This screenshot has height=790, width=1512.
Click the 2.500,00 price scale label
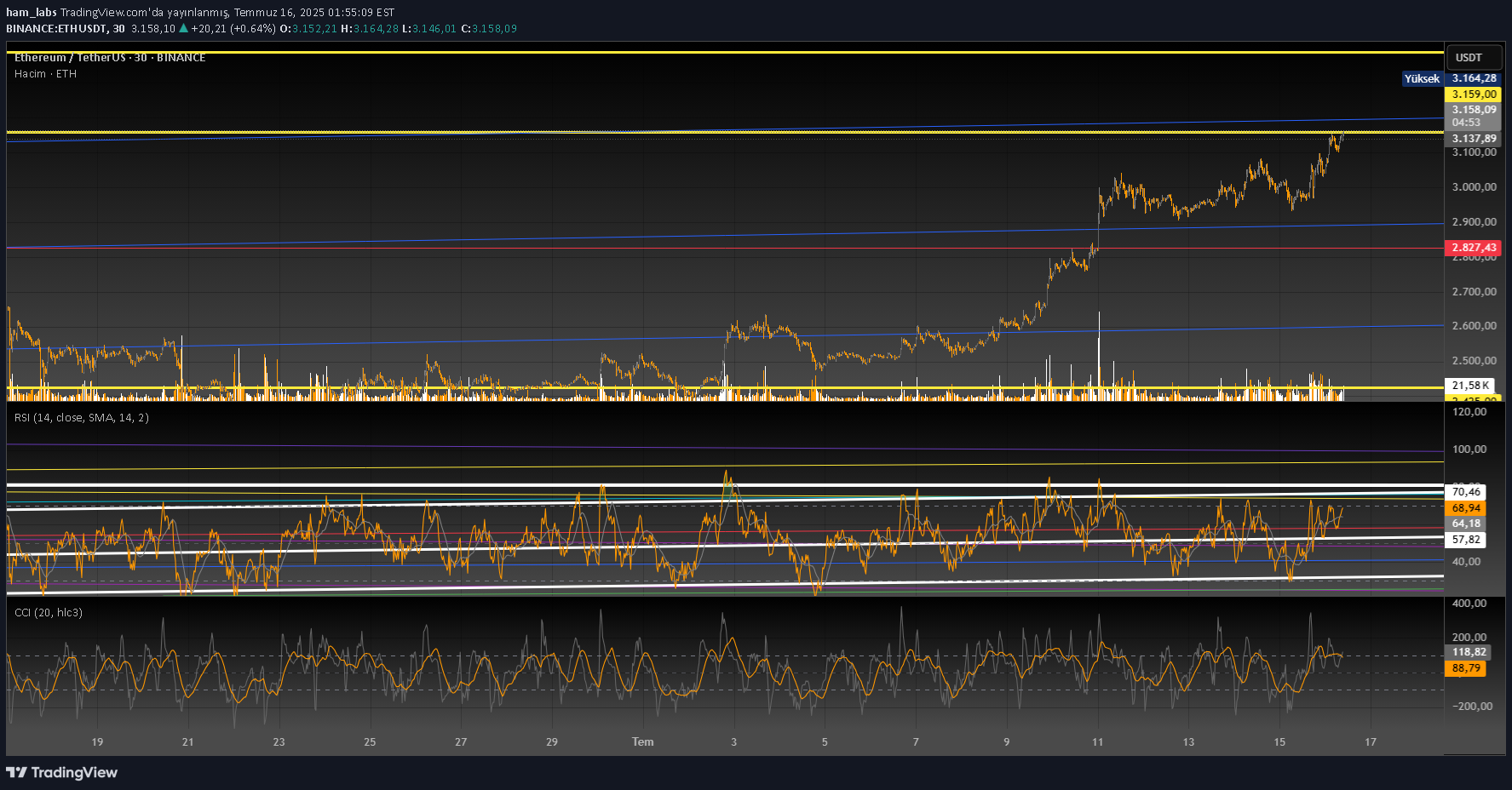coord(1474,361)
